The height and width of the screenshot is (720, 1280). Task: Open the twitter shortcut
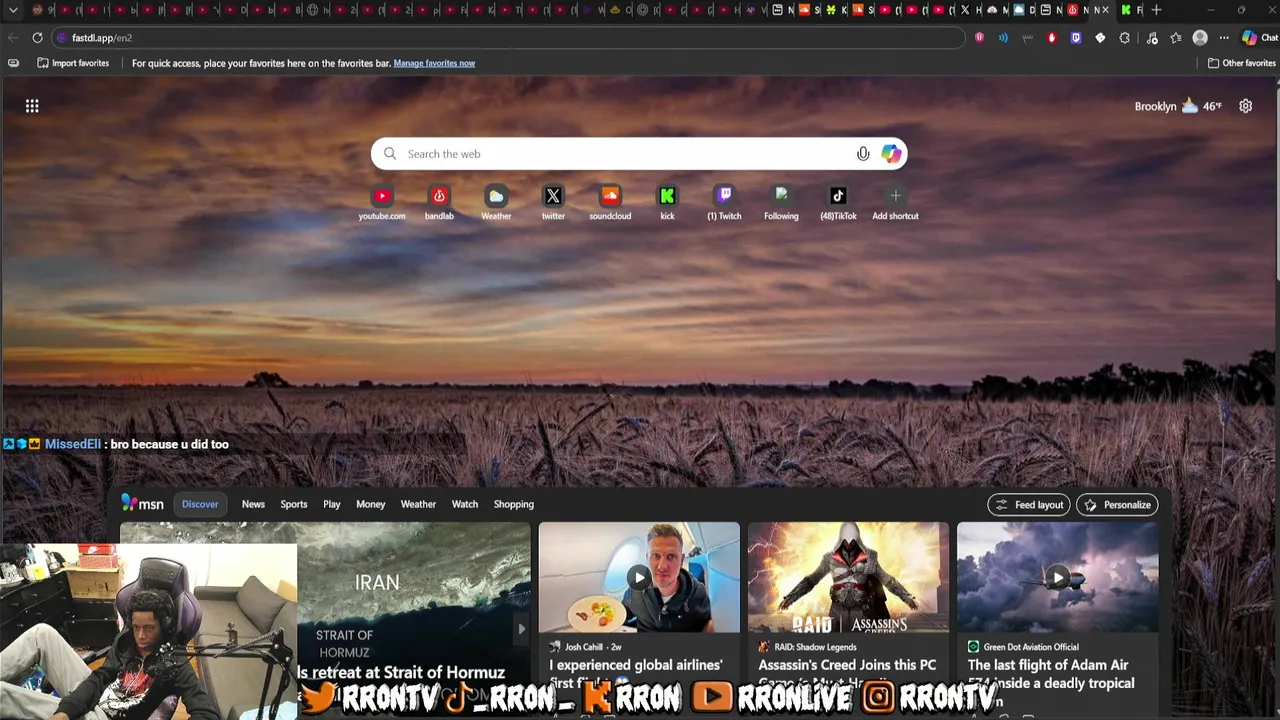[553, 202]
